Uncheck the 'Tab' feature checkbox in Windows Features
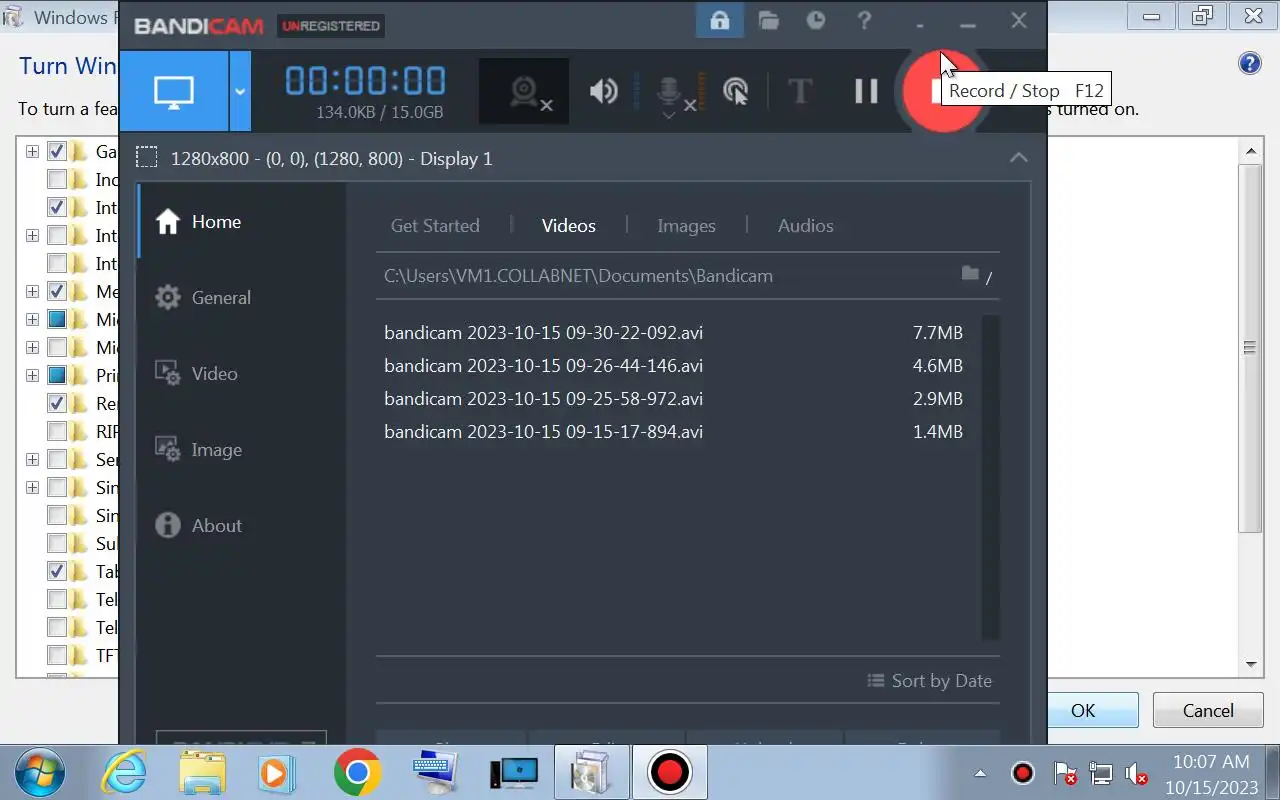Screen dimensions: 1280x800 point(57,572)
